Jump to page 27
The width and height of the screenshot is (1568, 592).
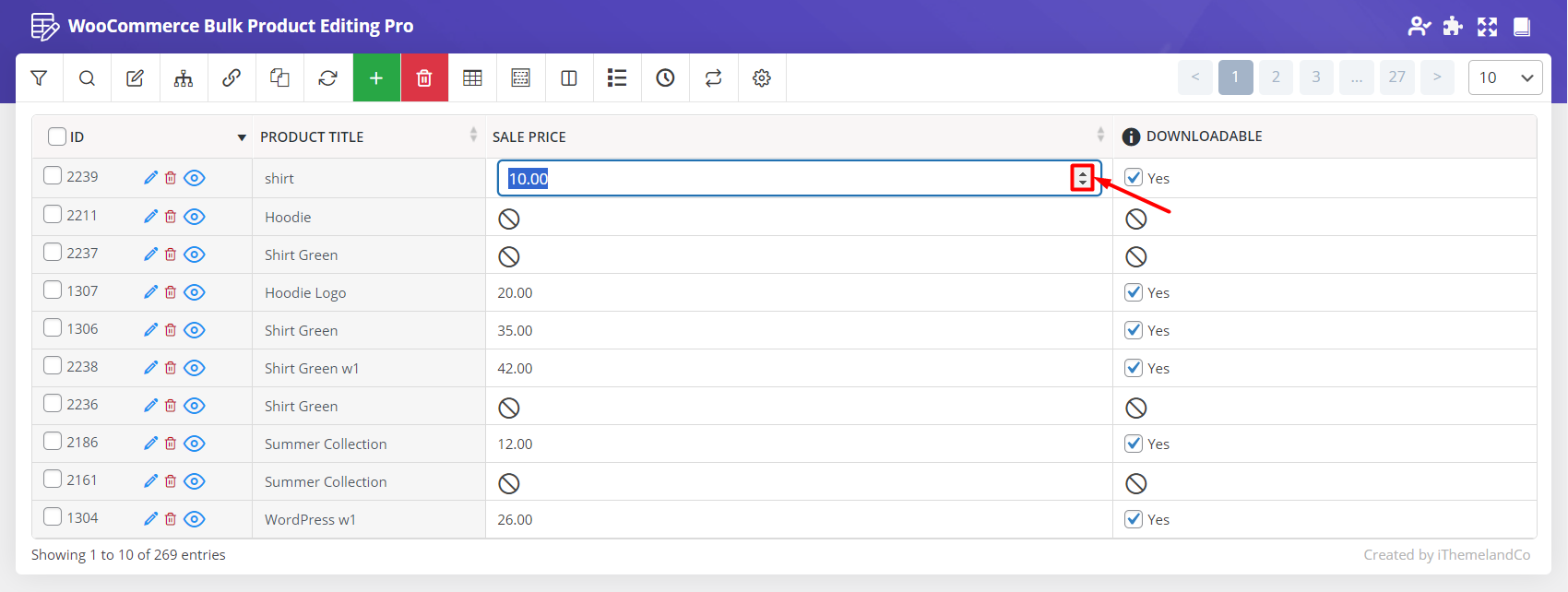coord(1396,77)
